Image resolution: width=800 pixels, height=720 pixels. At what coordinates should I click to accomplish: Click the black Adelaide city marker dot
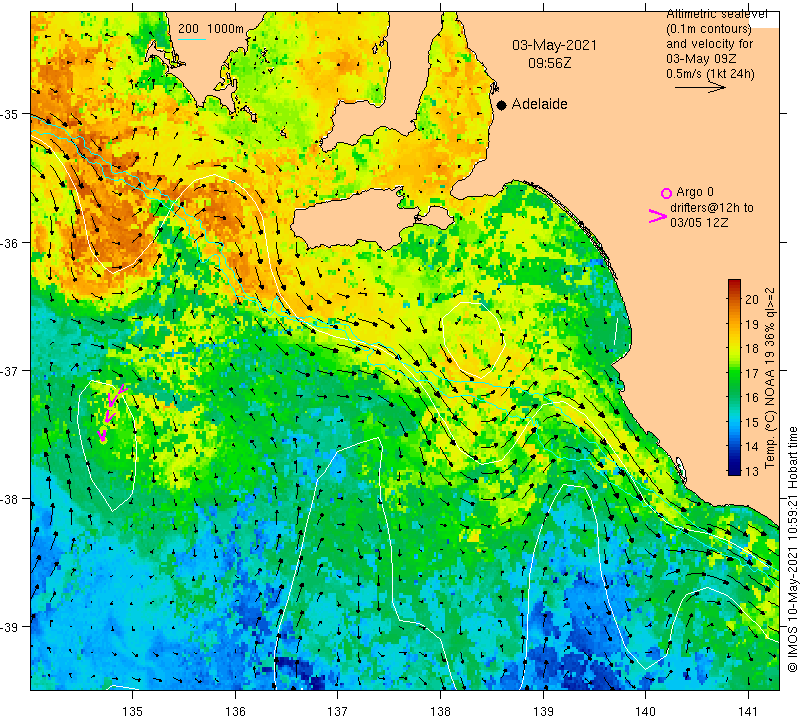502,105
